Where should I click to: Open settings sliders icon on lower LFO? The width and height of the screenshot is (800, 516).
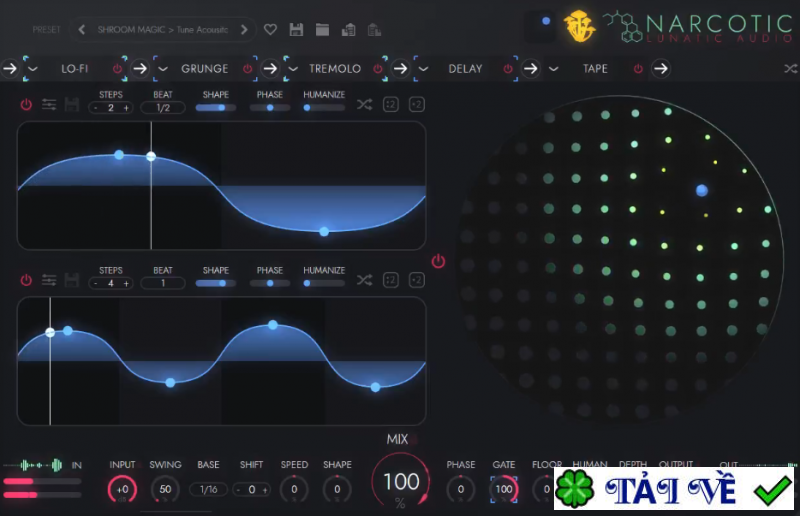coord(48,280)
